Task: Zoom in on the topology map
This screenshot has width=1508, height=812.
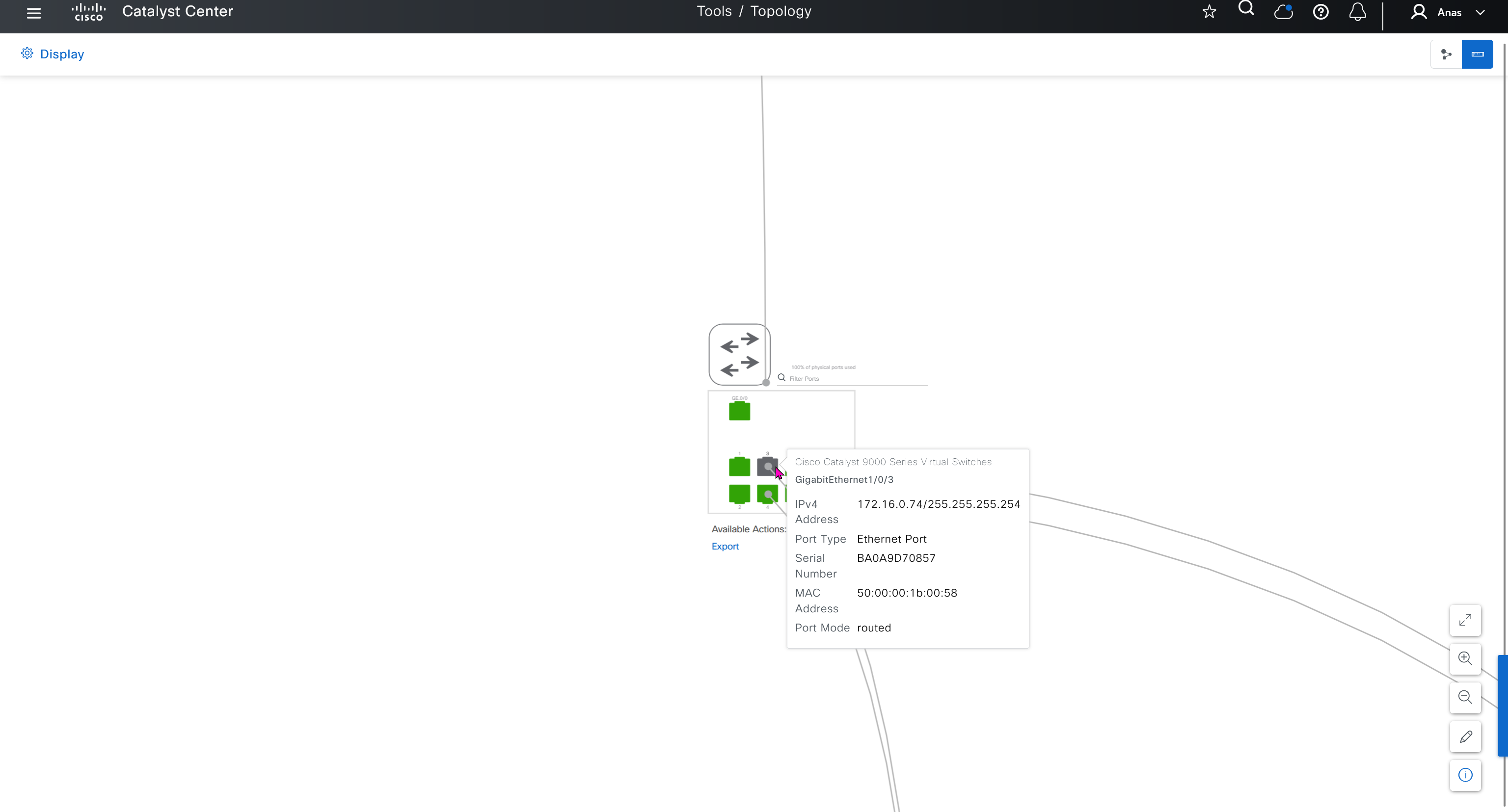Action: tap(1465, 658)
